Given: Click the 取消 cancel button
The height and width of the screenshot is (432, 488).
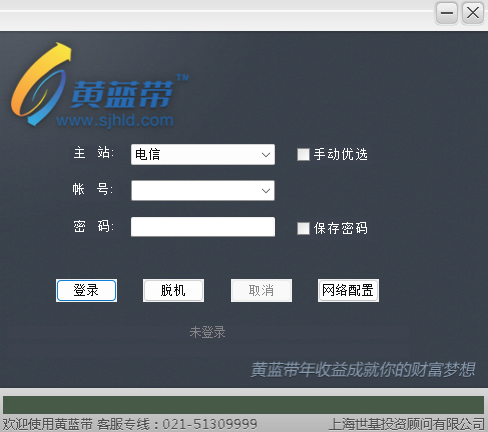Looking at the screenshot, I should (261, 290).
